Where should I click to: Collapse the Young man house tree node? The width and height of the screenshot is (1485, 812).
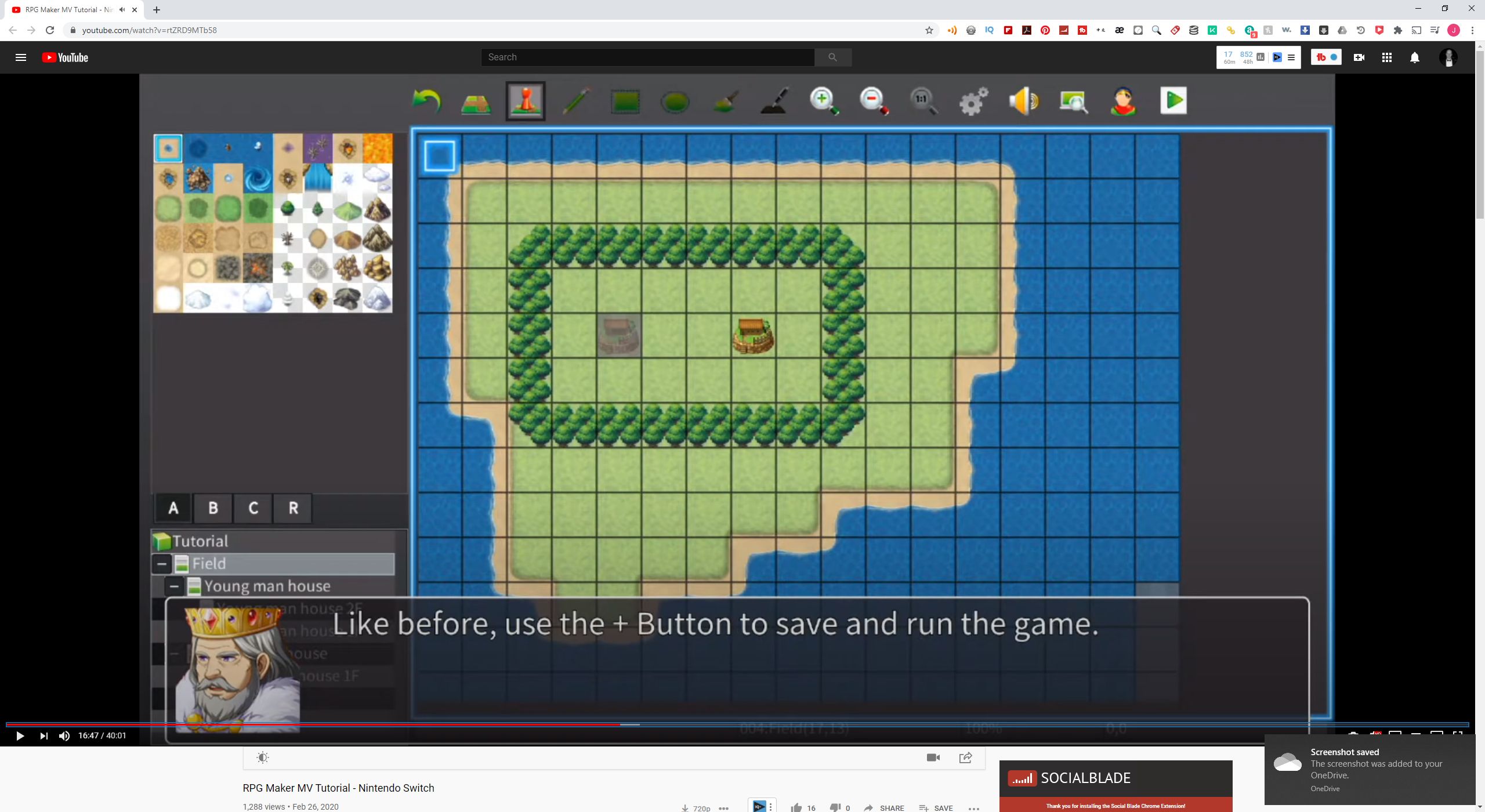[x=173, y=586]
